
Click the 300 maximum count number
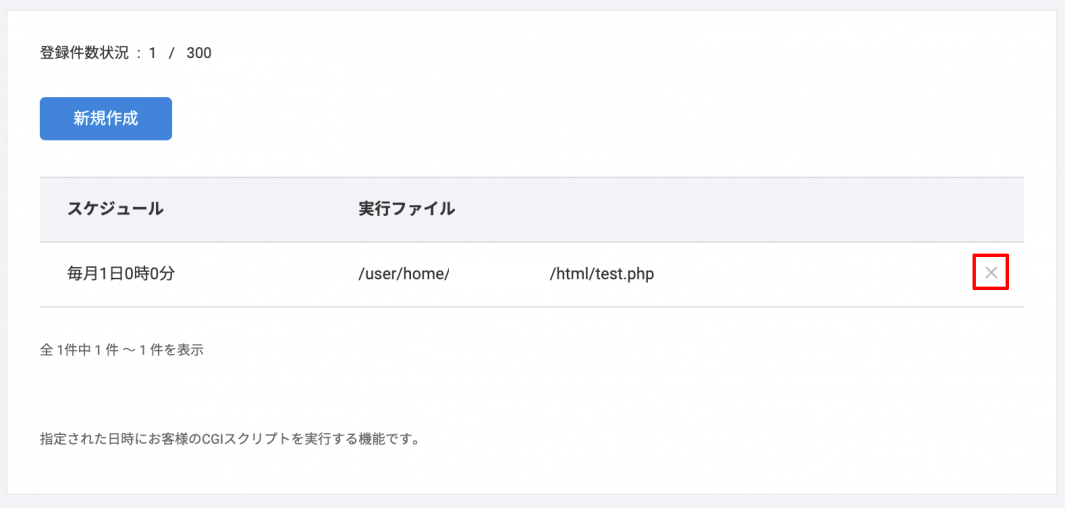(x=199, y=53)
